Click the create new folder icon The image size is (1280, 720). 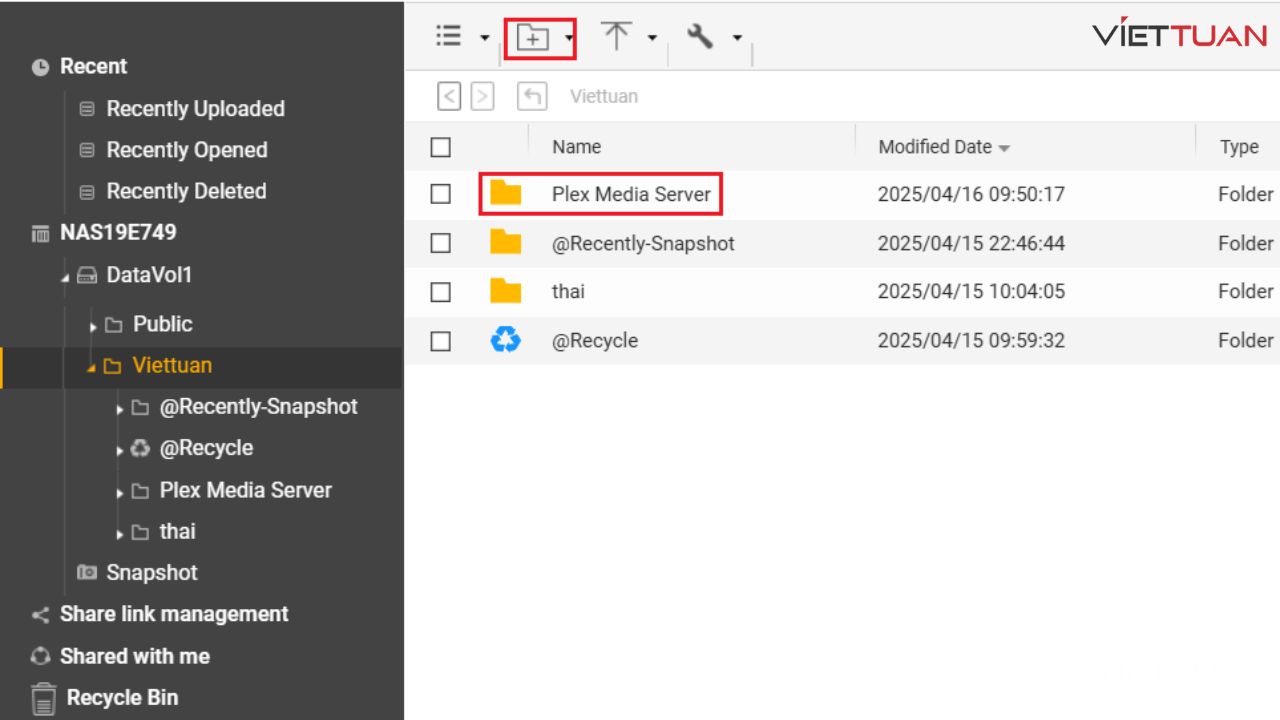point(533,38)
